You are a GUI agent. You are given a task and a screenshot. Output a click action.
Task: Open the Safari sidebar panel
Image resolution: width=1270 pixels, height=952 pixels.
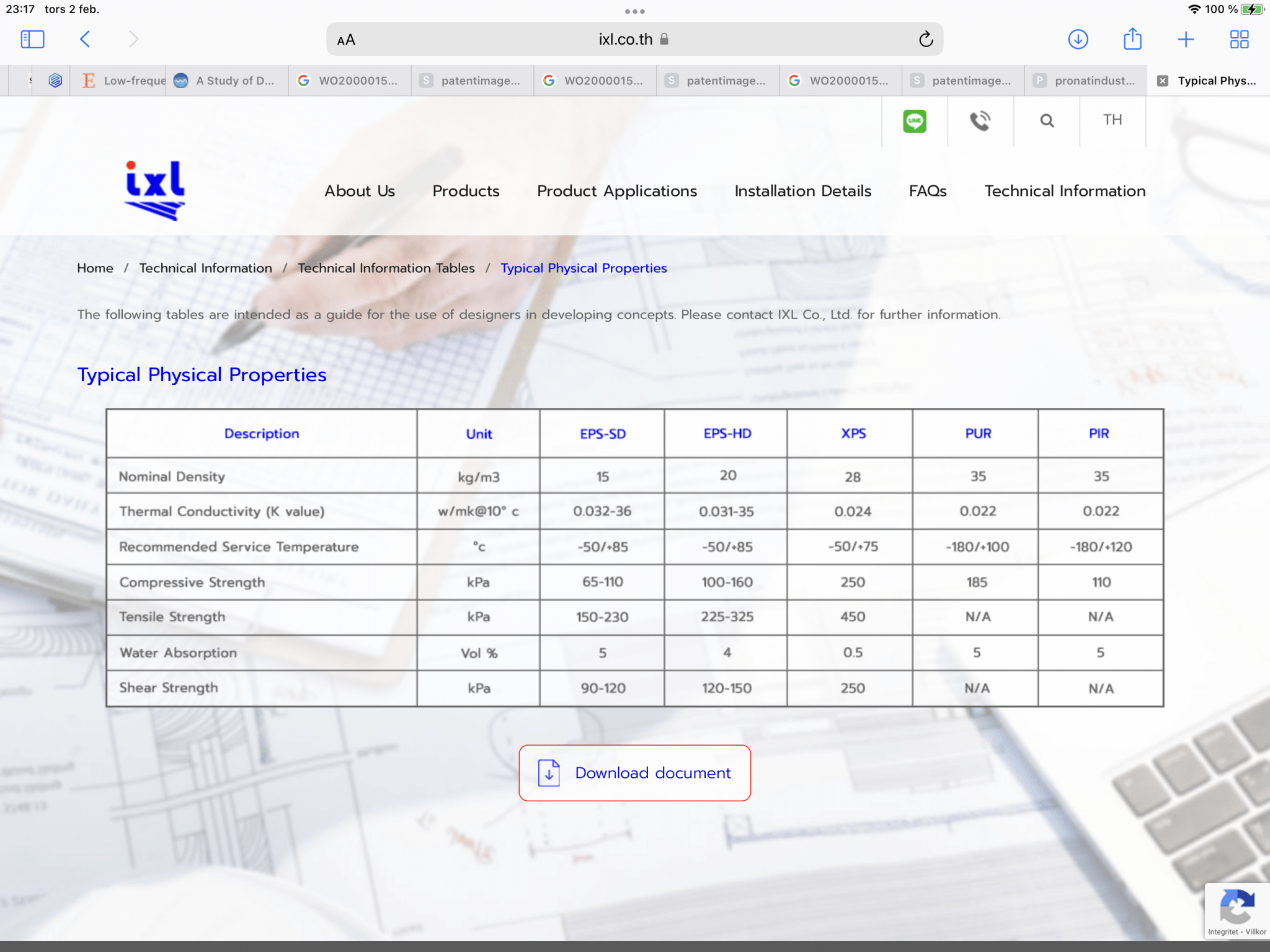pos(32,40)
